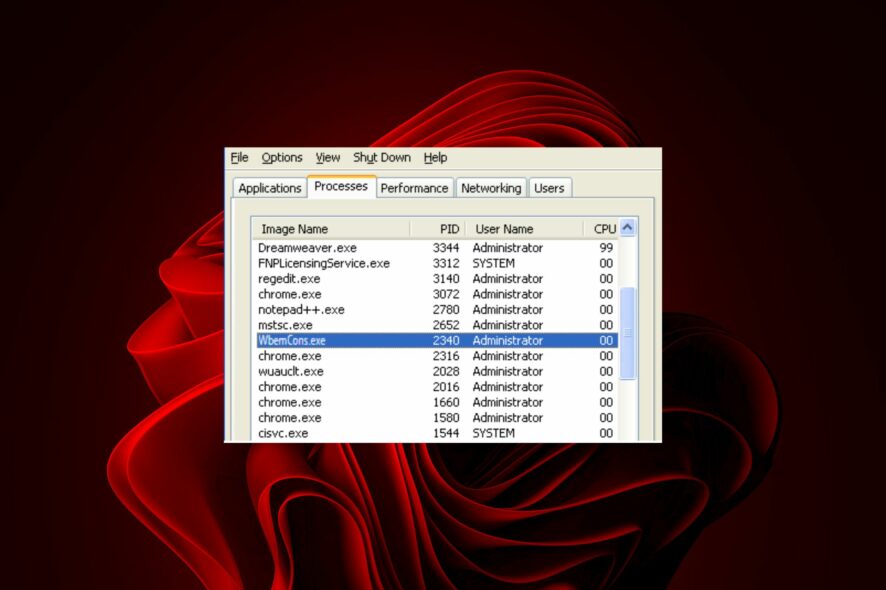Click PID value 2028
The height and width of the screenshot is (590, 886).
tap(446, 371)
